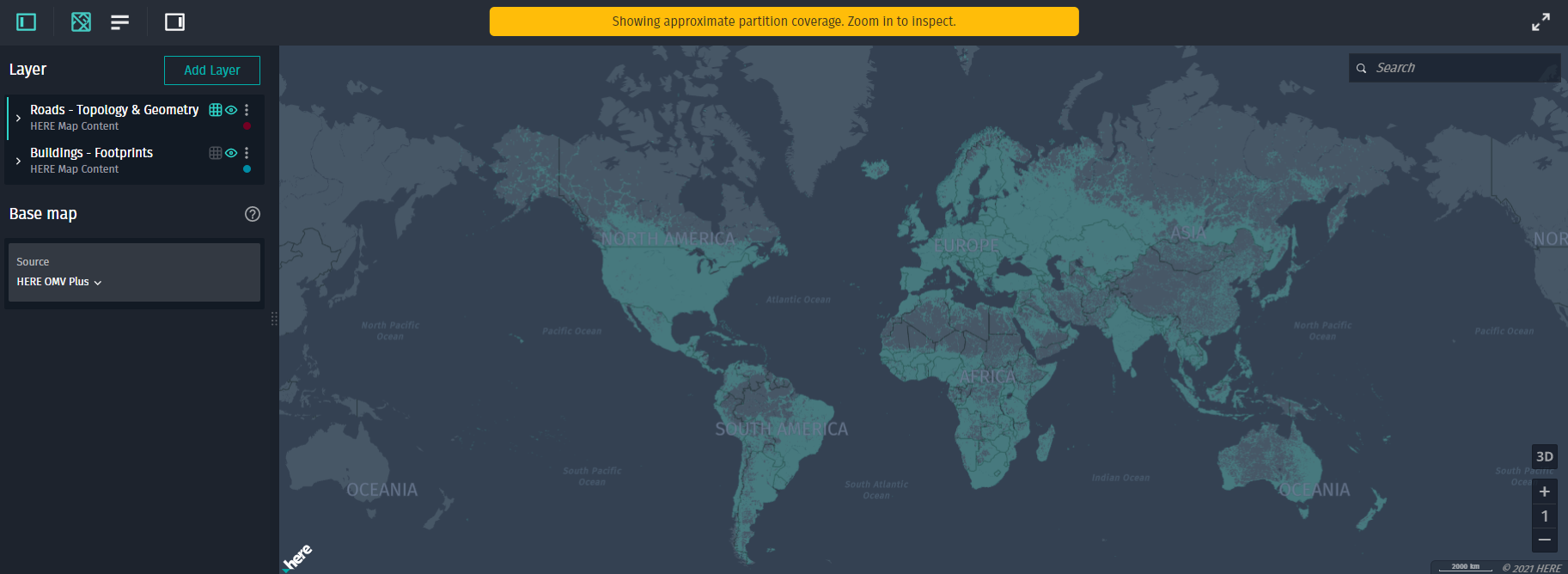The image size is (1568, 574).
Task: Click the red color dot of Roads layer
Action: pos(247,126)
